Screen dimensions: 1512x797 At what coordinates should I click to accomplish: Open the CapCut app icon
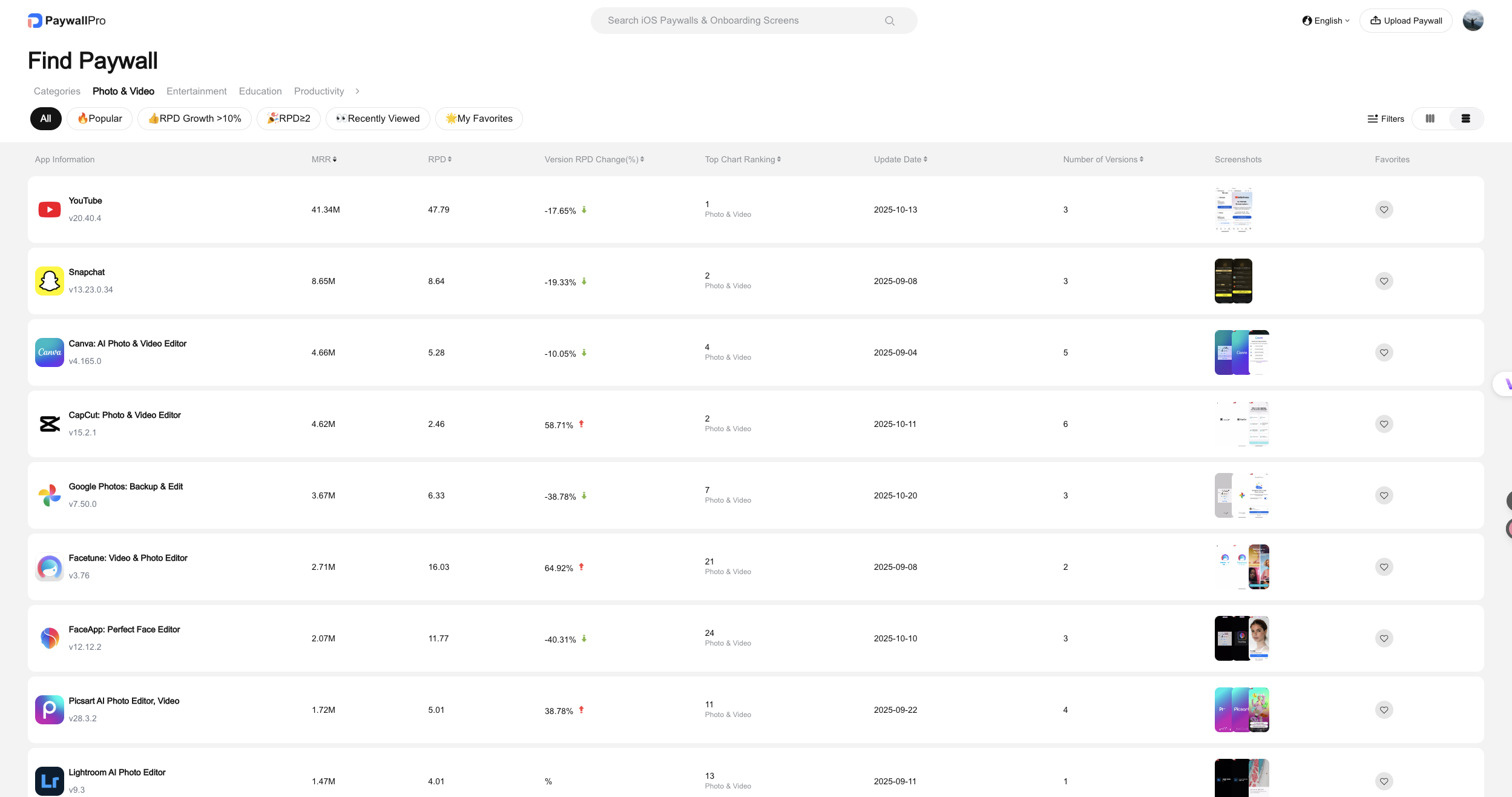(50, 424)
